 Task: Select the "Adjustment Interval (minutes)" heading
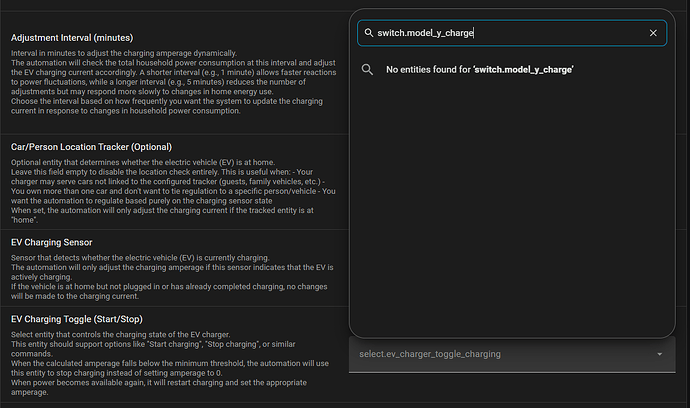point(72,38)
